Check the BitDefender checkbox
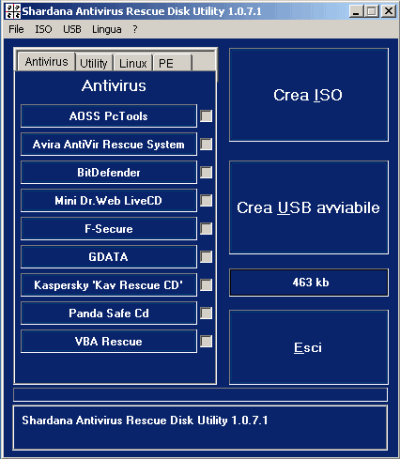 [x=206, y=172]
